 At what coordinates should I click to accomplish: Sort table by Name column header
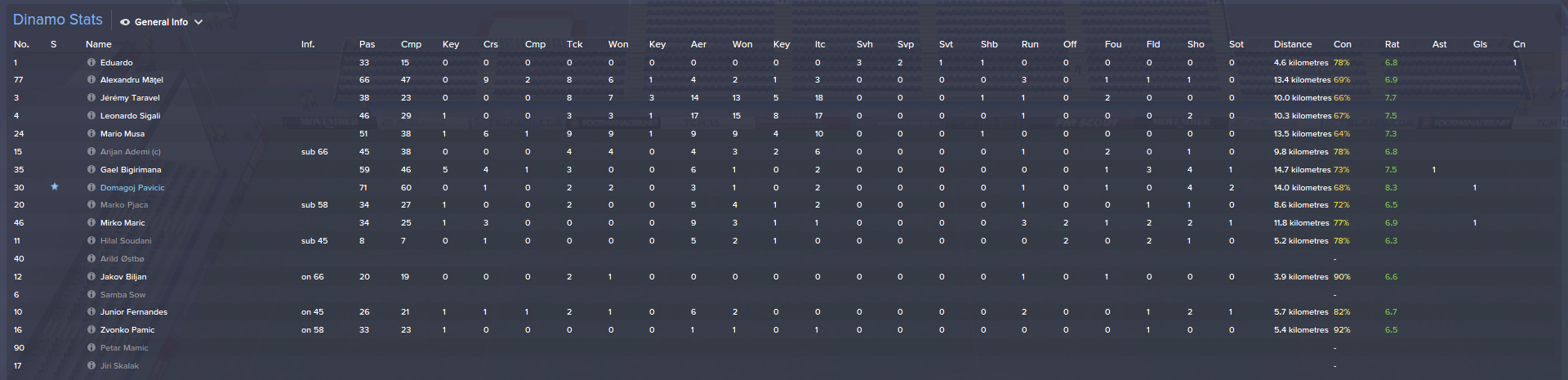tap(99, 44)
